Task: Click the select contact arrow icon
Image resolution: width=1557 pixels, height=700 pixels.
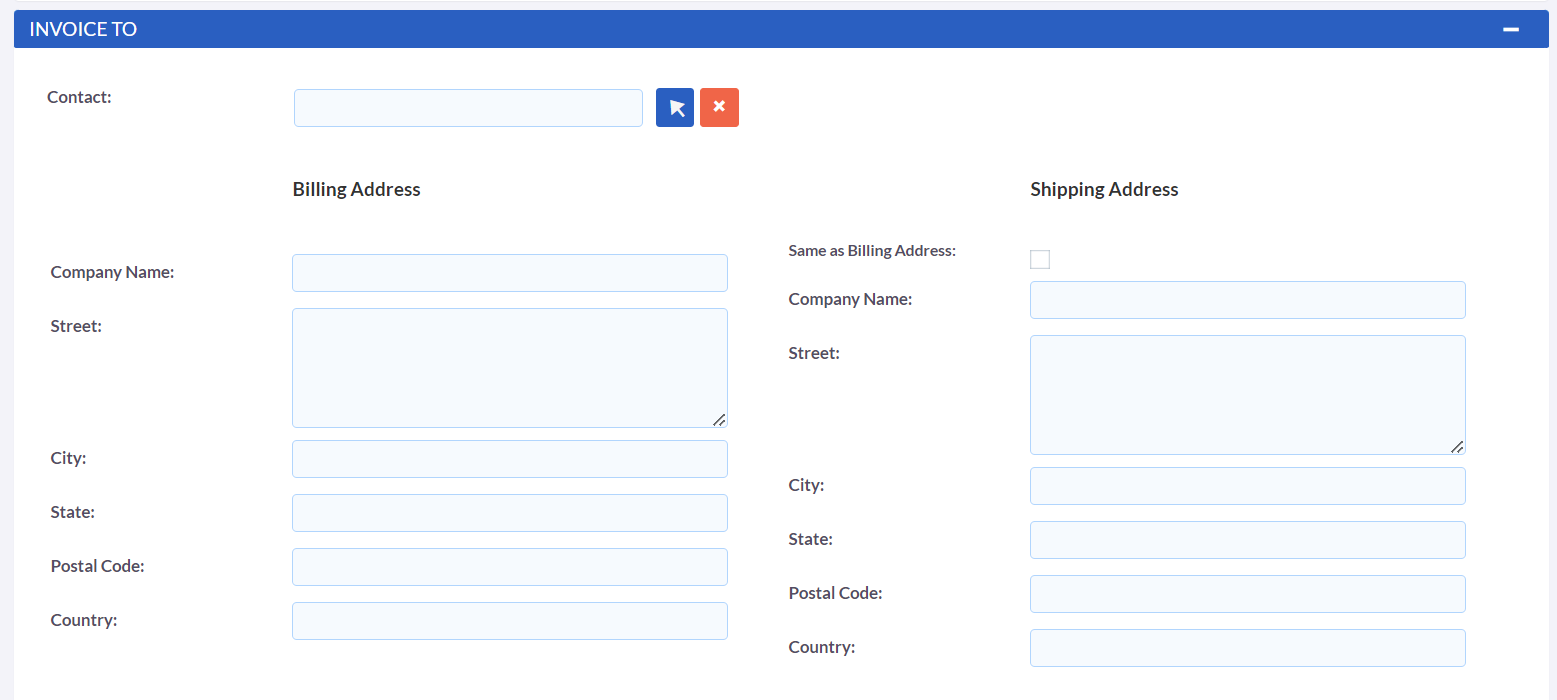Action: 675,108
